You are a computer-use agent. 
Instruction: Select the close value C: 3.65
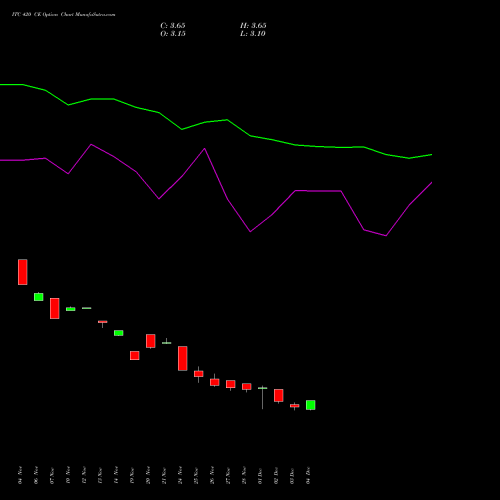click(x=173, y=26)
